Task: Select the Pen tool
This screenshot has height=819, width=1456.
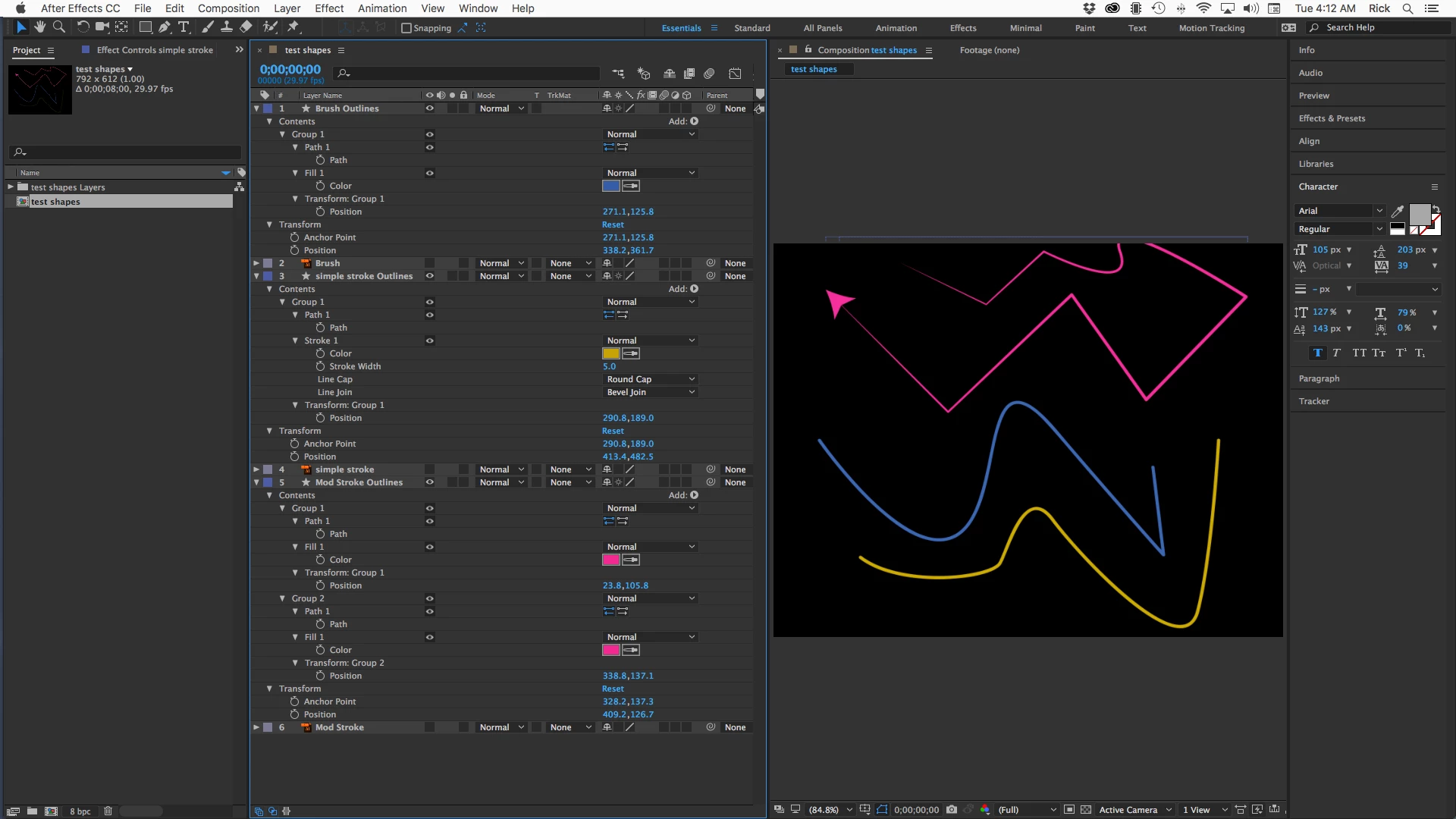Action: coord(165,27)
